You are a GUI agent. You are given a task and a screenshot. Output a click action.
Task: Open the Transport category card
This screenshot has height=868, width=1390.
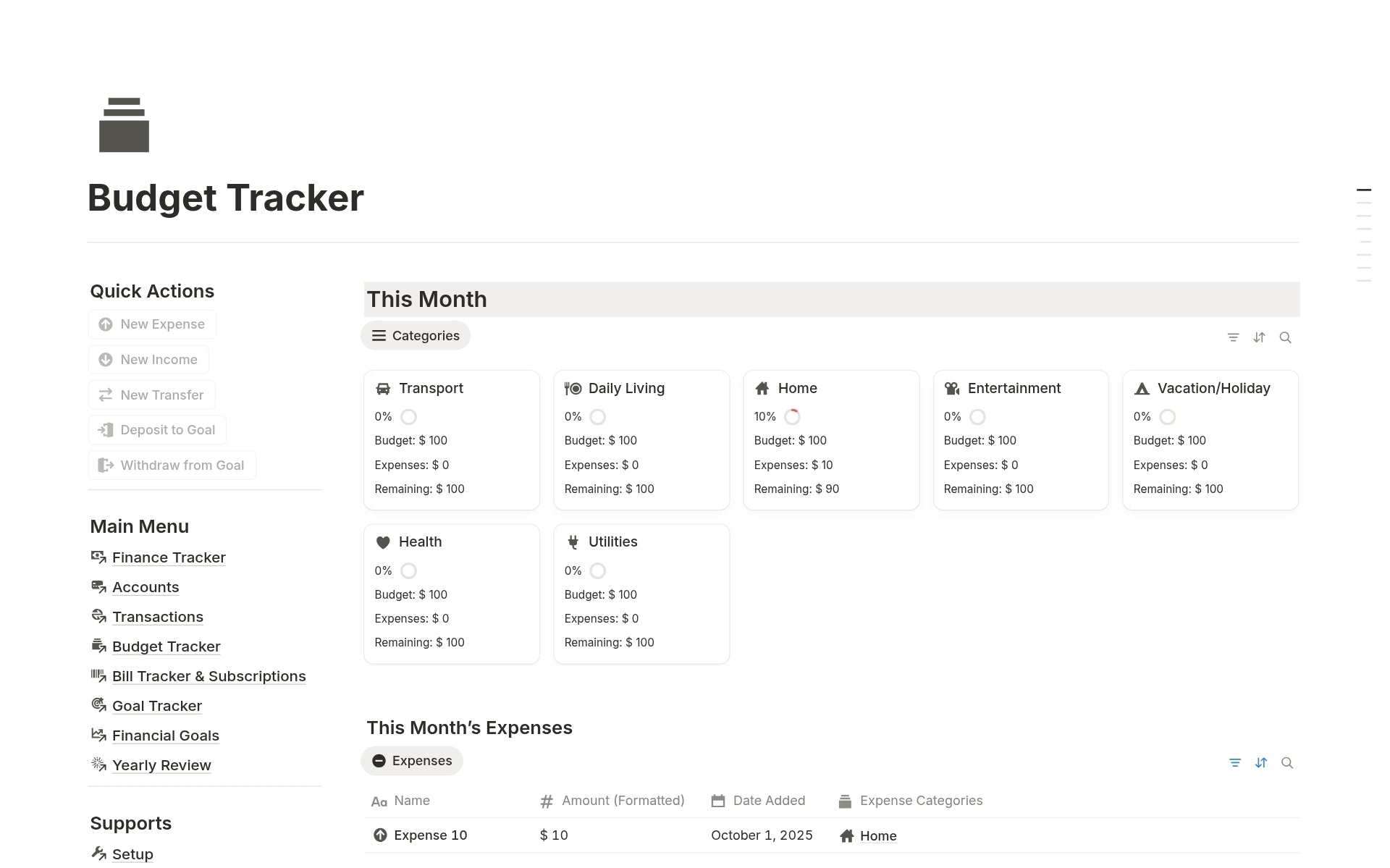[431, 389]
